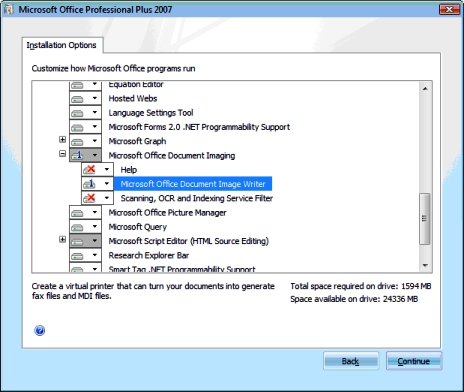Select Microsoft Office Document Imaging item

click(x=172, y=156)
